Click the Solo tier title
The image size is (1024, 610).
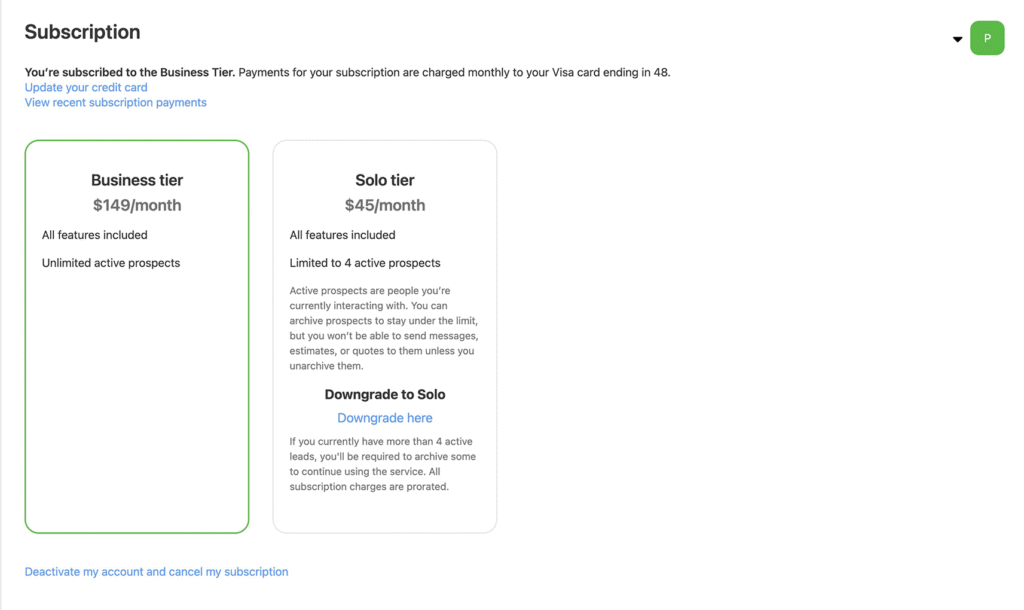pyautogui.click(x=385, y=180)
